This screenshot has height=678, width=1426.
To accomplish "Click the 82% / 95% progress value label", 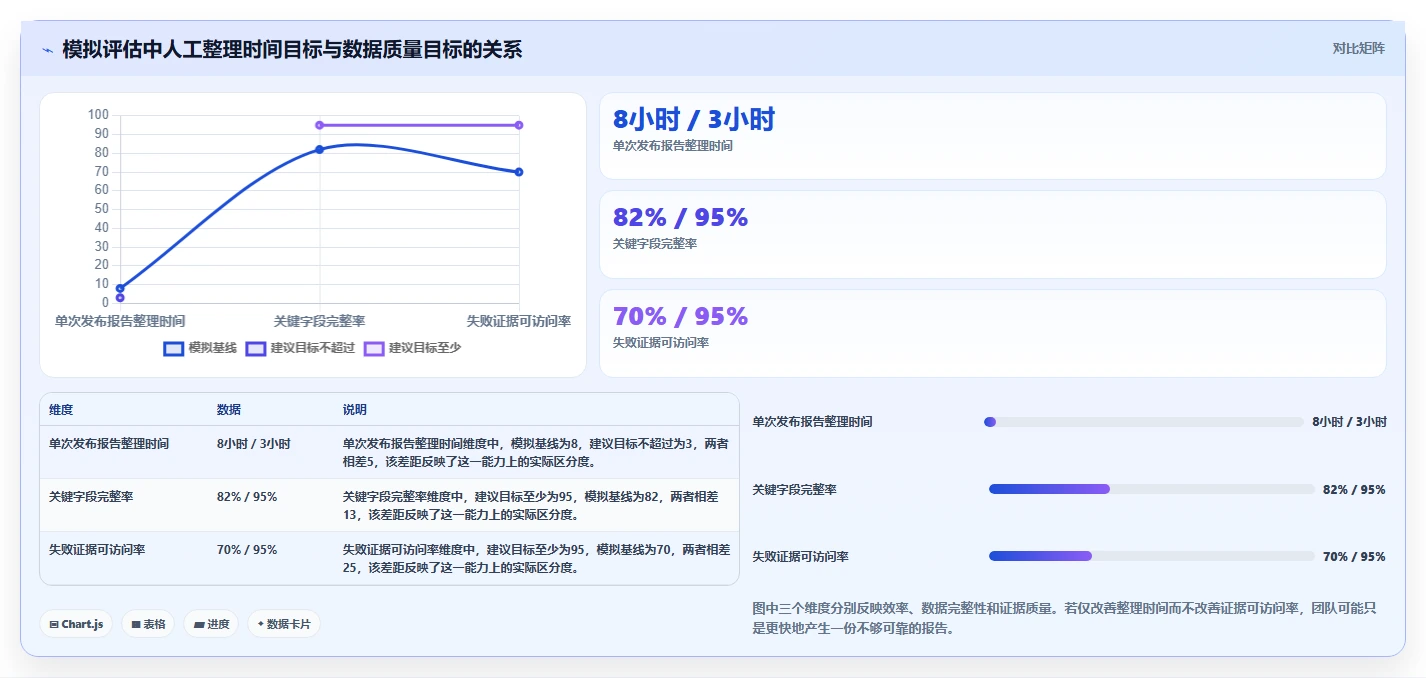I will coord(1354,489).
